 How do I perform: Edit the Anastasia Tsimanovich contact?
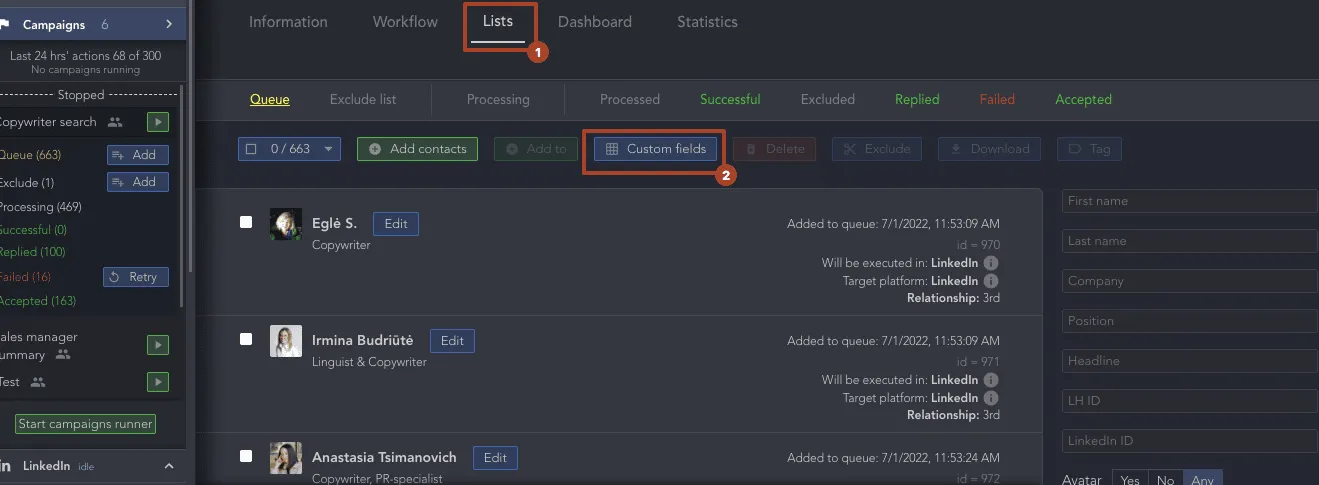[x=495, y=458]
